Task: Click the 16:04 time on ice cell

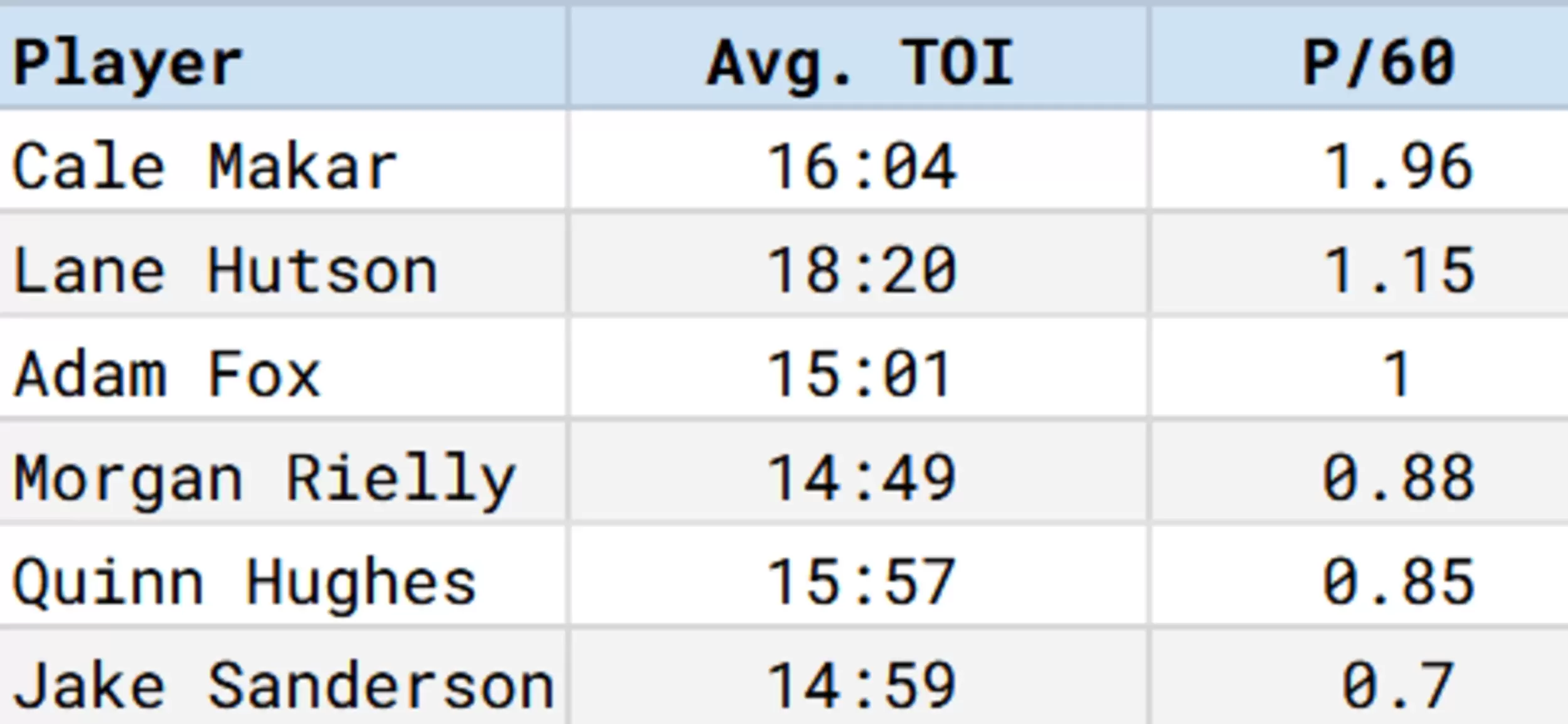Action: tap(859, 161)
